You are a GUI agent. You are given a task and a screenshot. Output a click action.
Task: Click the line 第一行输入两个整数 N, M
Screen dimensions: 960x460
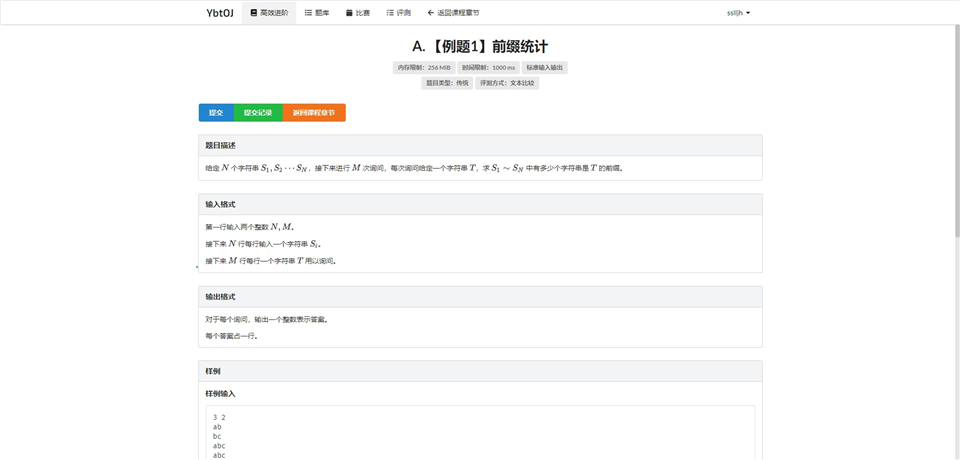pos(250,227)
